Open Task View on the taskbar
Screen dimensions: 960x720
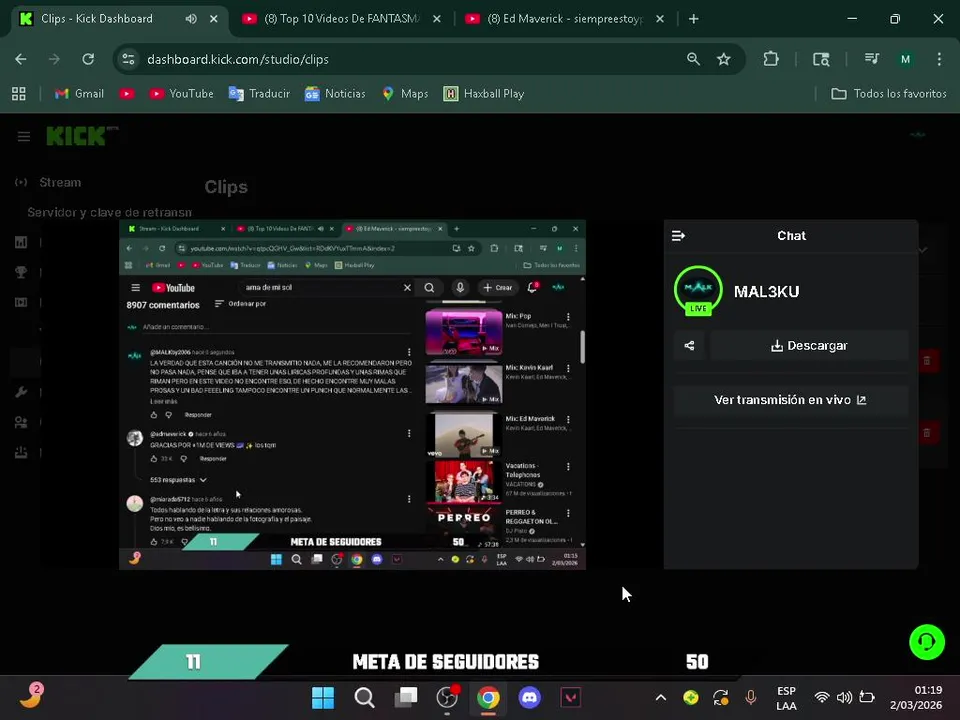click(405, 697)
